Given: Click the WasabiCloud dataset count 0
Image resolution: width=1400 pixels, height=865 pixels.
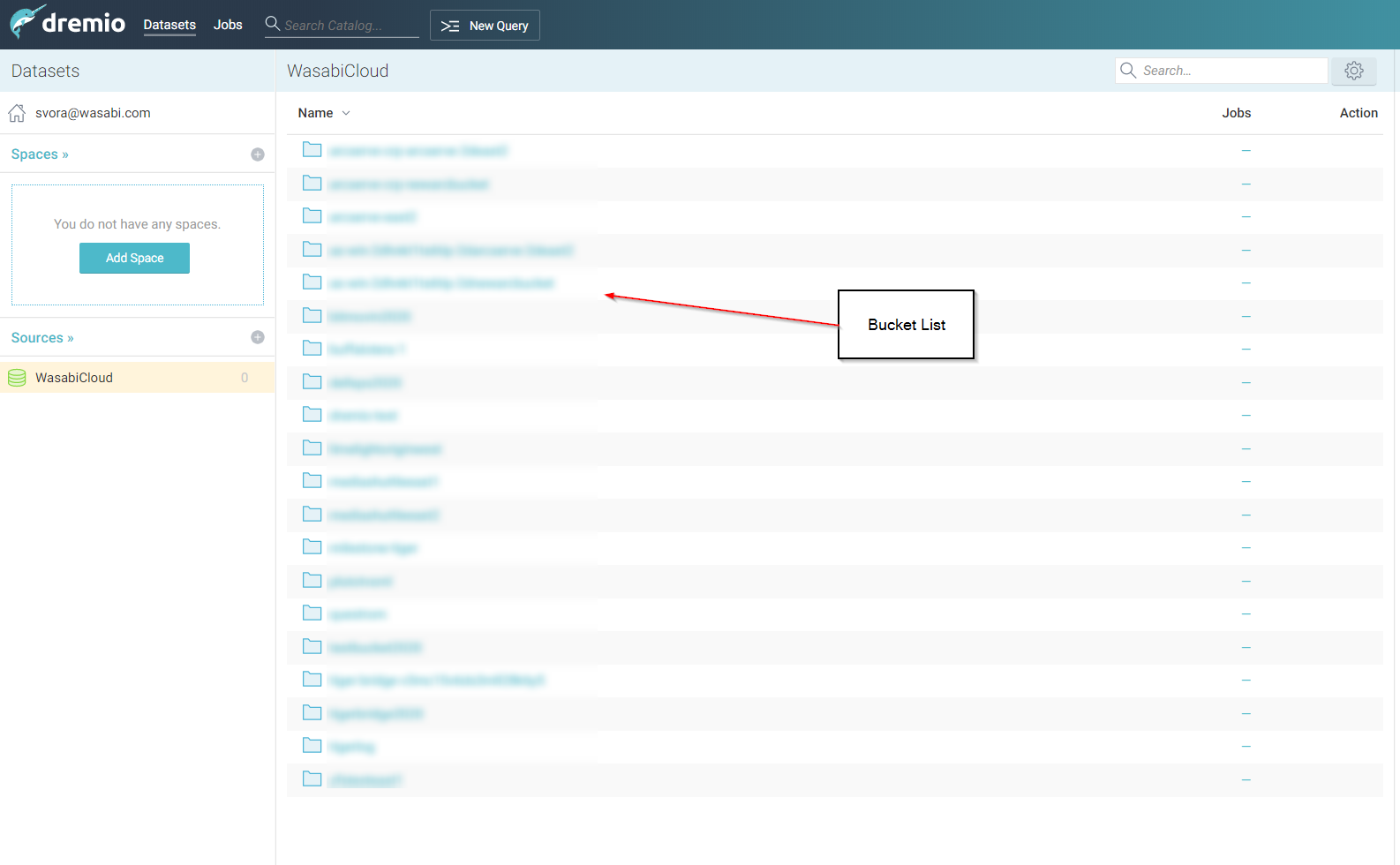Looking at the screenshot, I should pyautogui.click(x=245, y=378).
